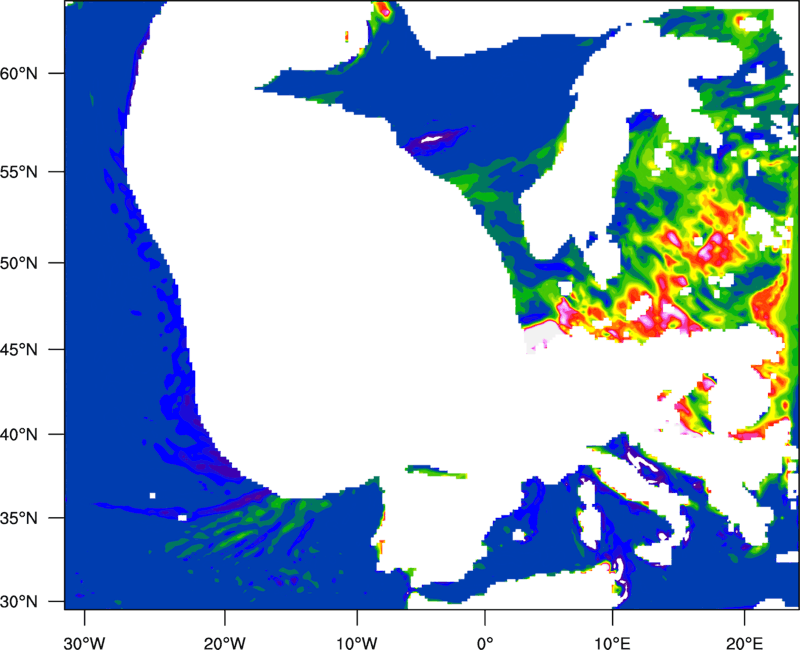Click the 40°N latitude label
800x650 pixels.
[x=19, y=435]
